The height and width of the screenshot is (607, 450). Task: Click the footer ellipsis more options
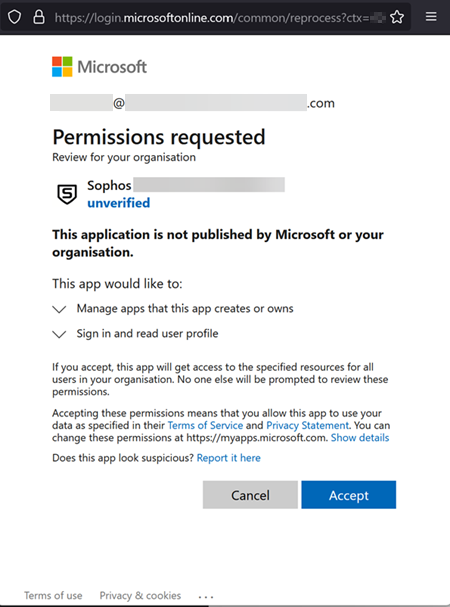[206, 597]
